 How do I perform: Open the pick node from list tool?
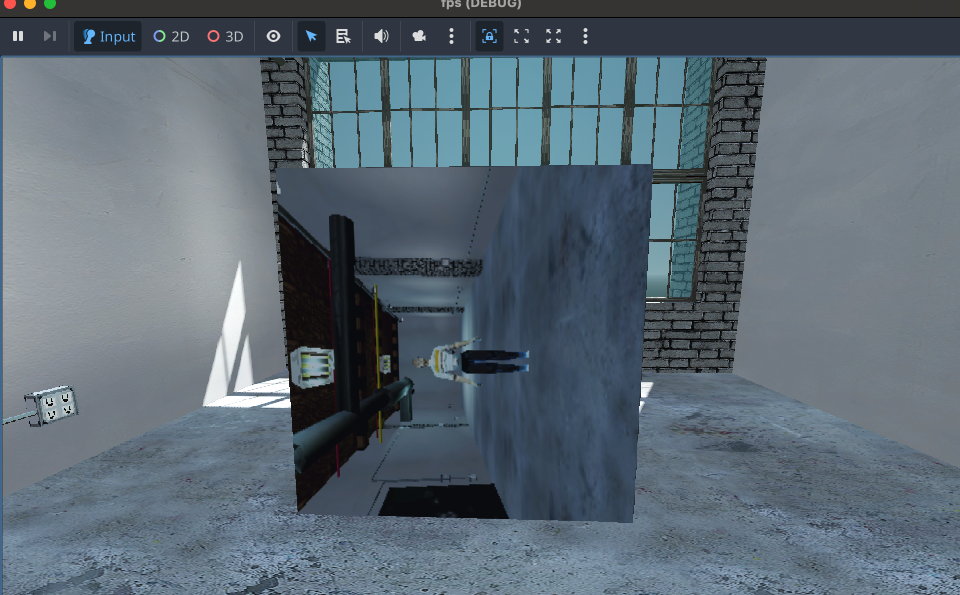(342, 36)
